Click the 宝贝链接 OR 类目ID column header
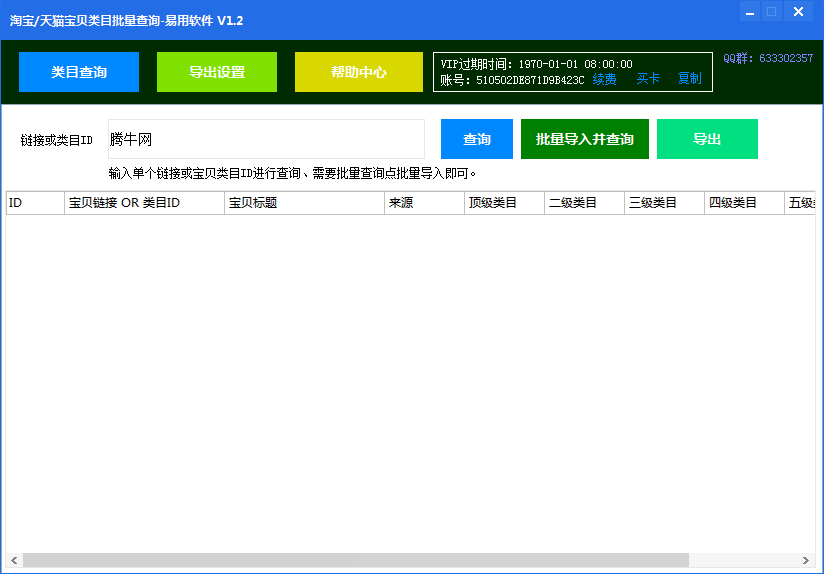Image resolution: width=824 pixels, height=574 pixels. pos(144,203)
